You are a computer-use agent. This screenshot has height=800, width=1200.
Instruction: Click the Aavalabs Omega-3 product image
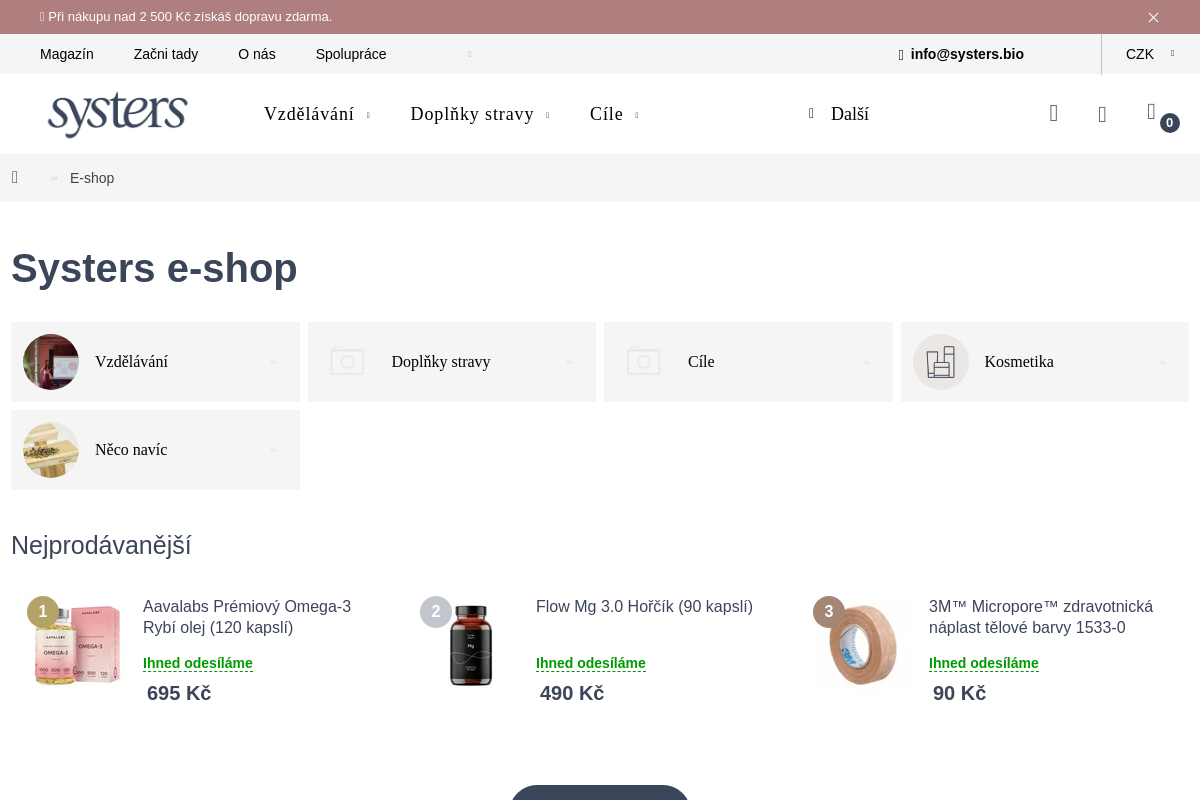point(77,646)
